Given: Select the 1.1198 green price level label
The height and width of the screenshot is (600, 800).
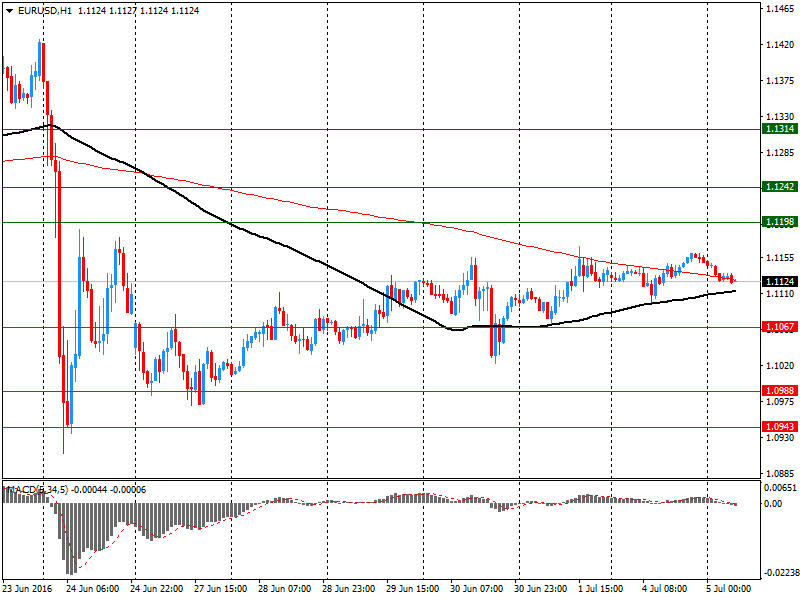Looking at the screenshot, I should pyautogui.click(x=780, y=221).
